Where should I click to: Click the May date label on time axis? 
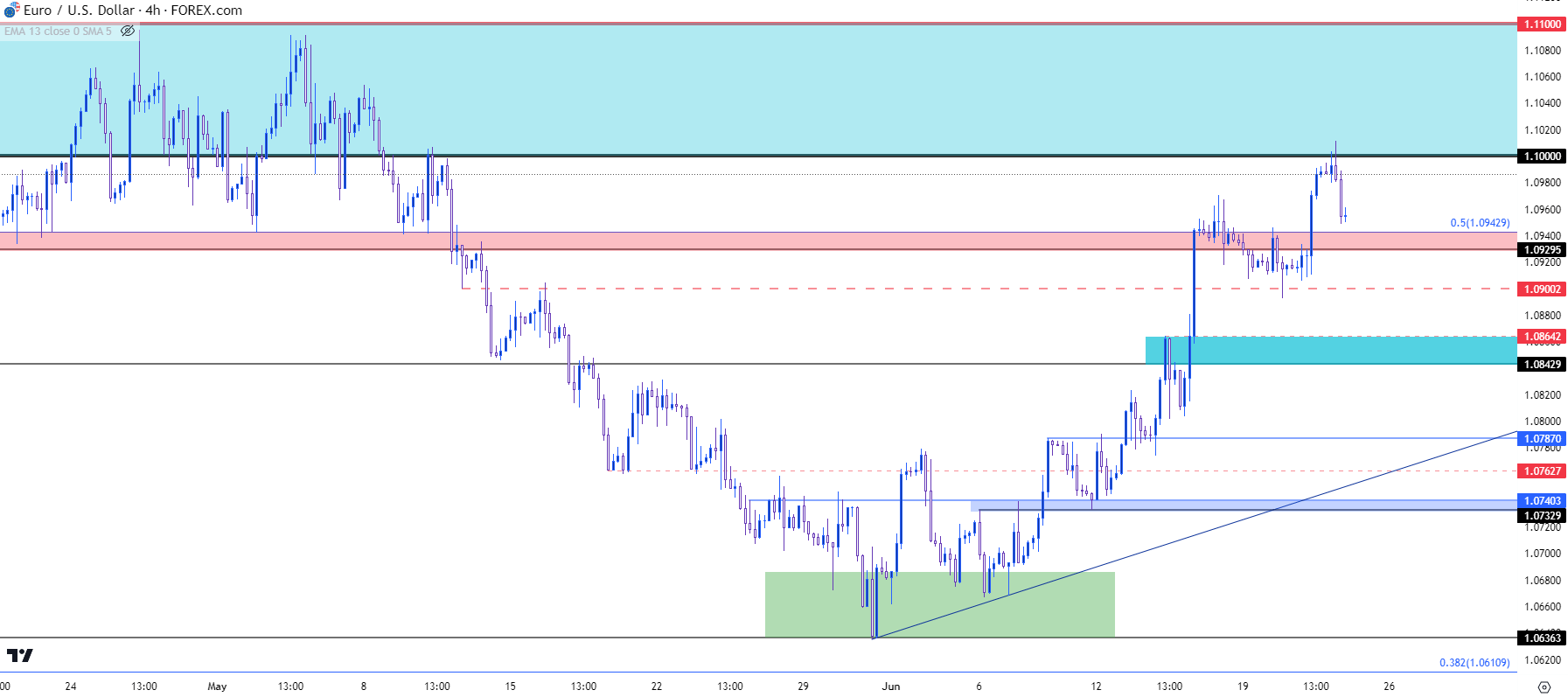click(x=217, y=687)
